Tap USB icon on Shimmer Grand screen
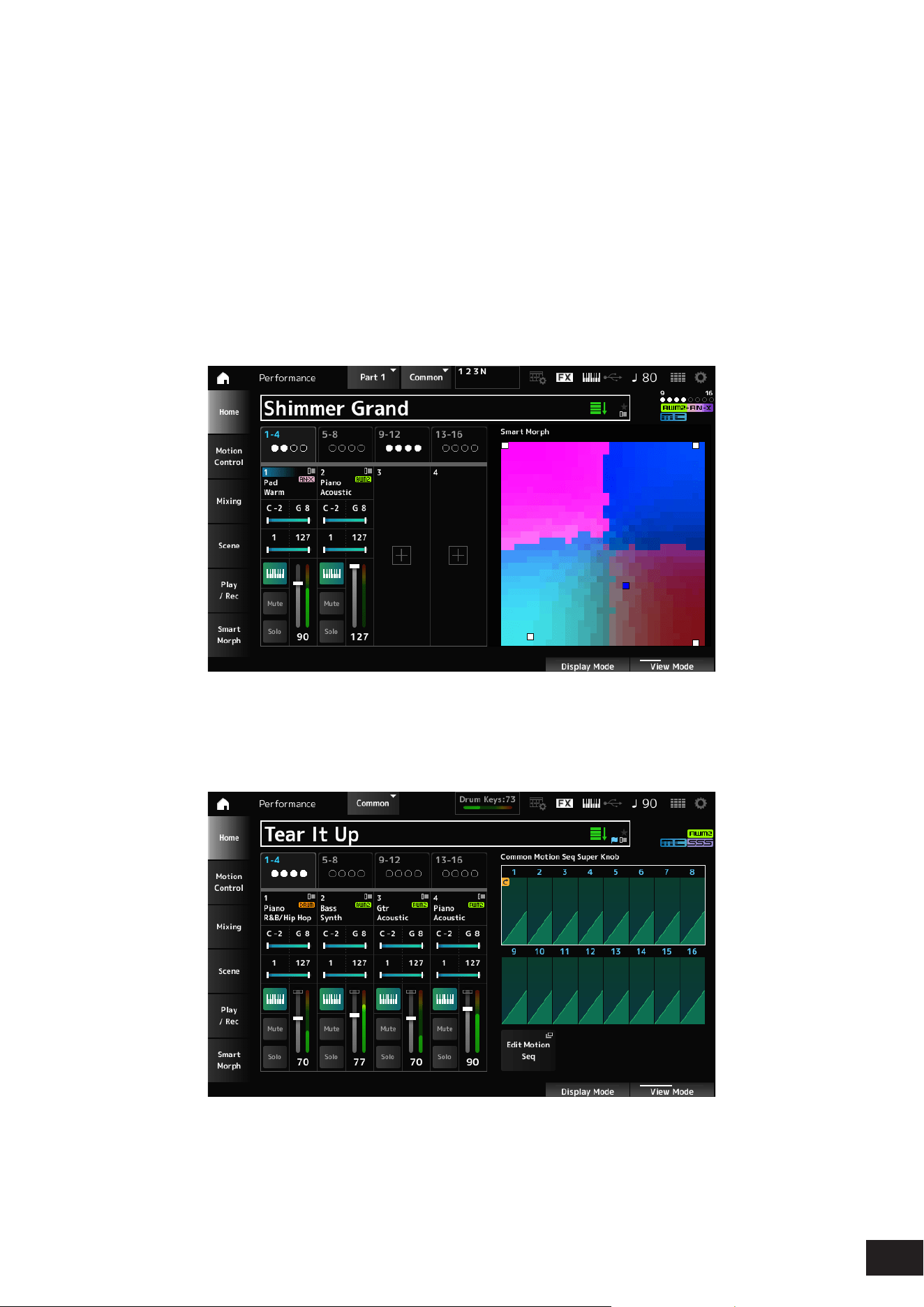This screenshot has height=1307, width=924. point(613,377)
